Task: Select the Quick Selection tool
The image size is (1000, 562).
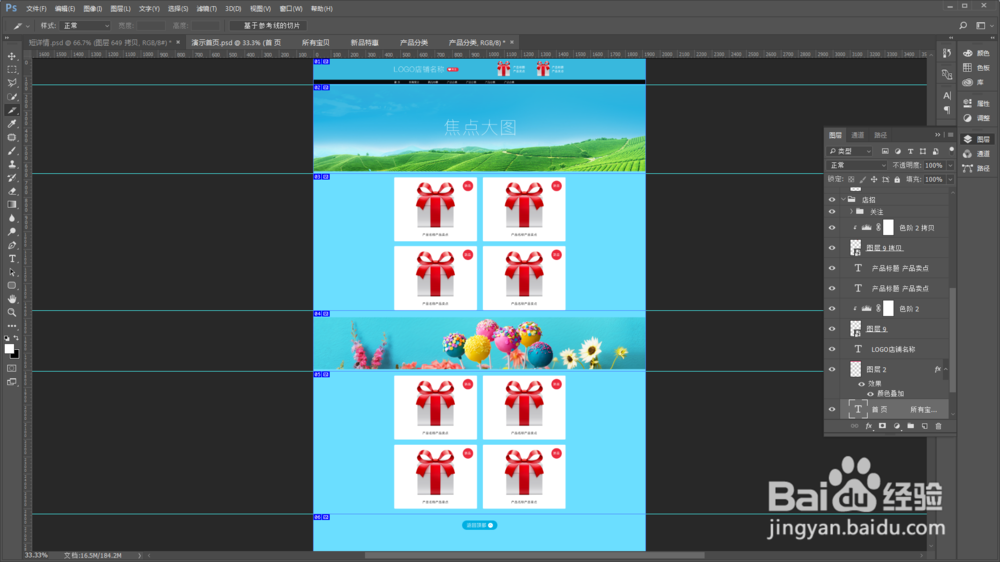Action: [x=11, y=97]
